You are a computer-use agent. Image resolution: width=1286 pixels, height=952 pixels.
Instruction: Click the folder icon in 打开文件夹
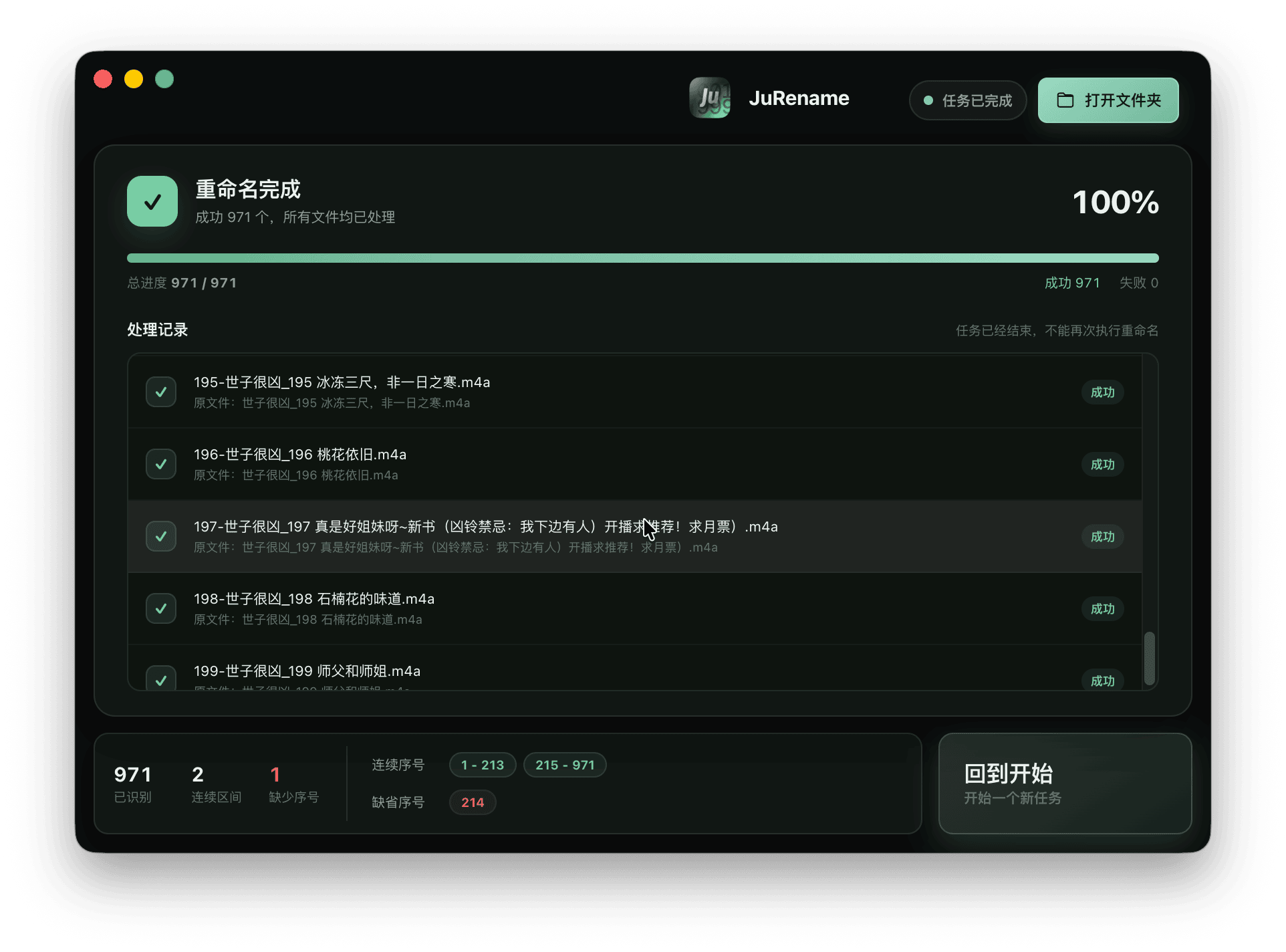pos(1065,100)
